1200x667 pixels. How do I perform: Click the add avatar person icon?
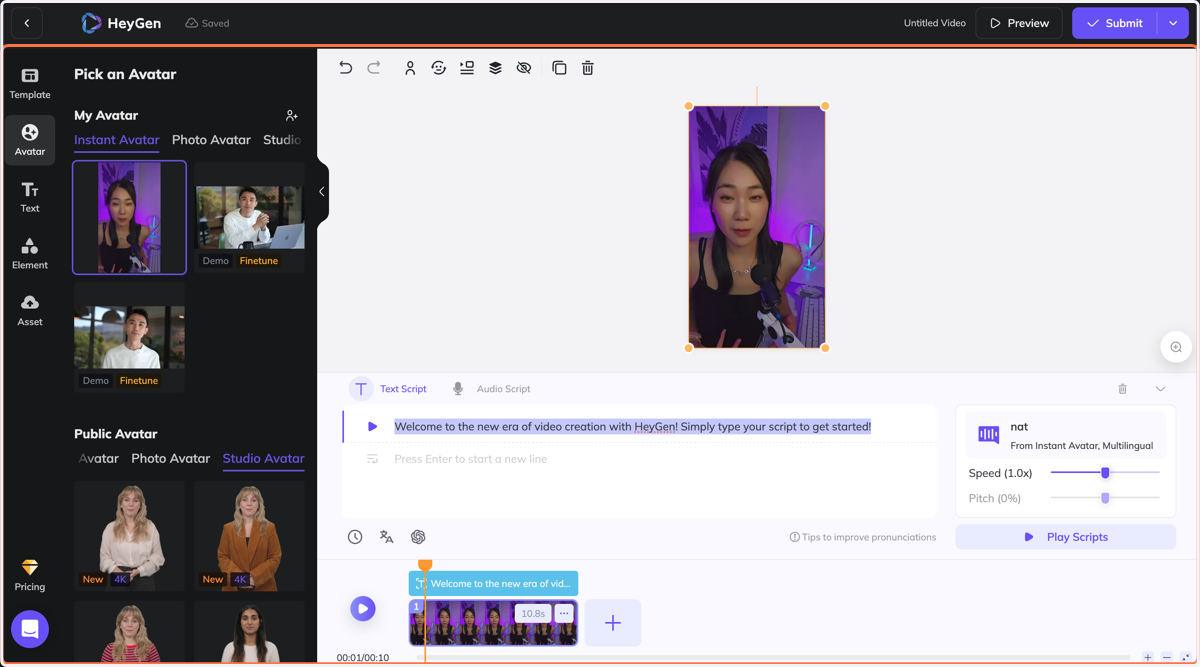291,116
